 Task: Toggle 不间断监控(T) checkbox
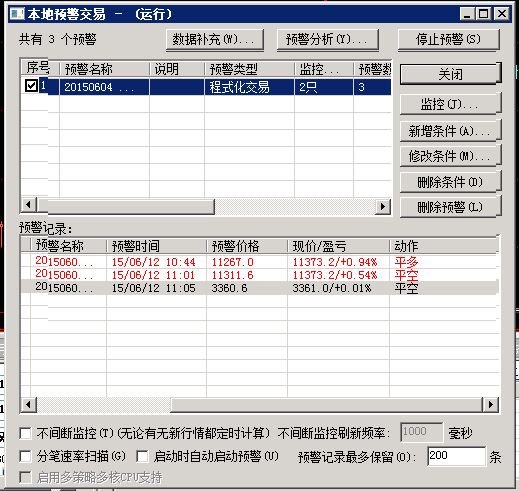point(25,433)
